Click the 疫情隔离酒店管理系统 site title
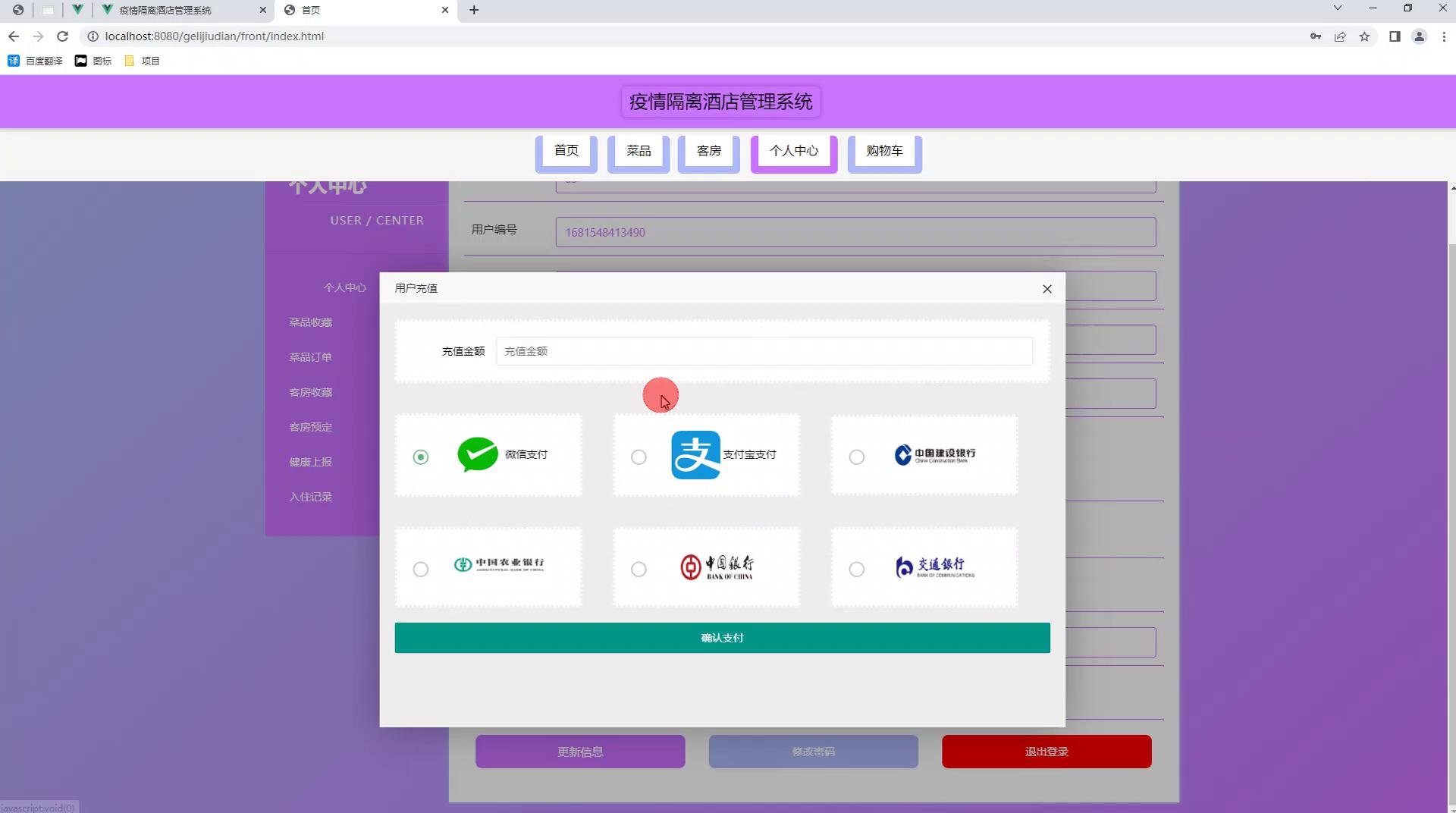The width and height of the screenshot is (1456, 813). [x=720, y=102]
